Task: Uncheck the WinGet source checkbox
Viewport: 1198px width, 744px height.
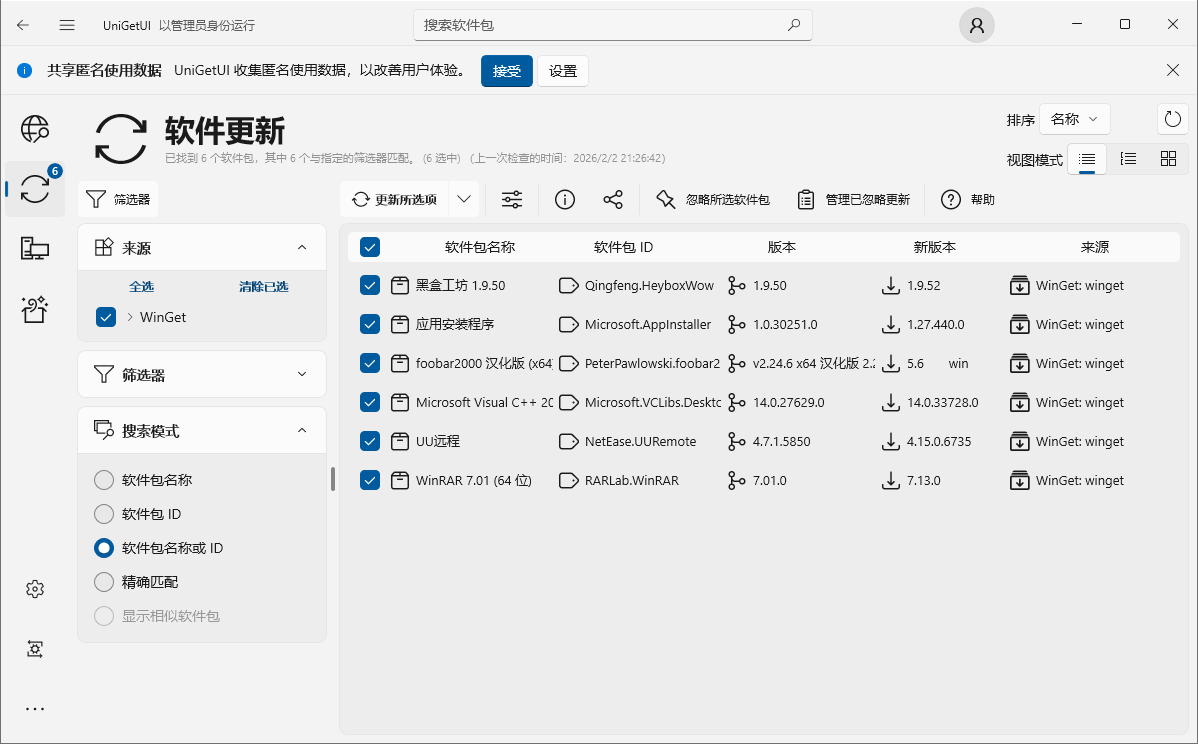Action: pos(106,317)
